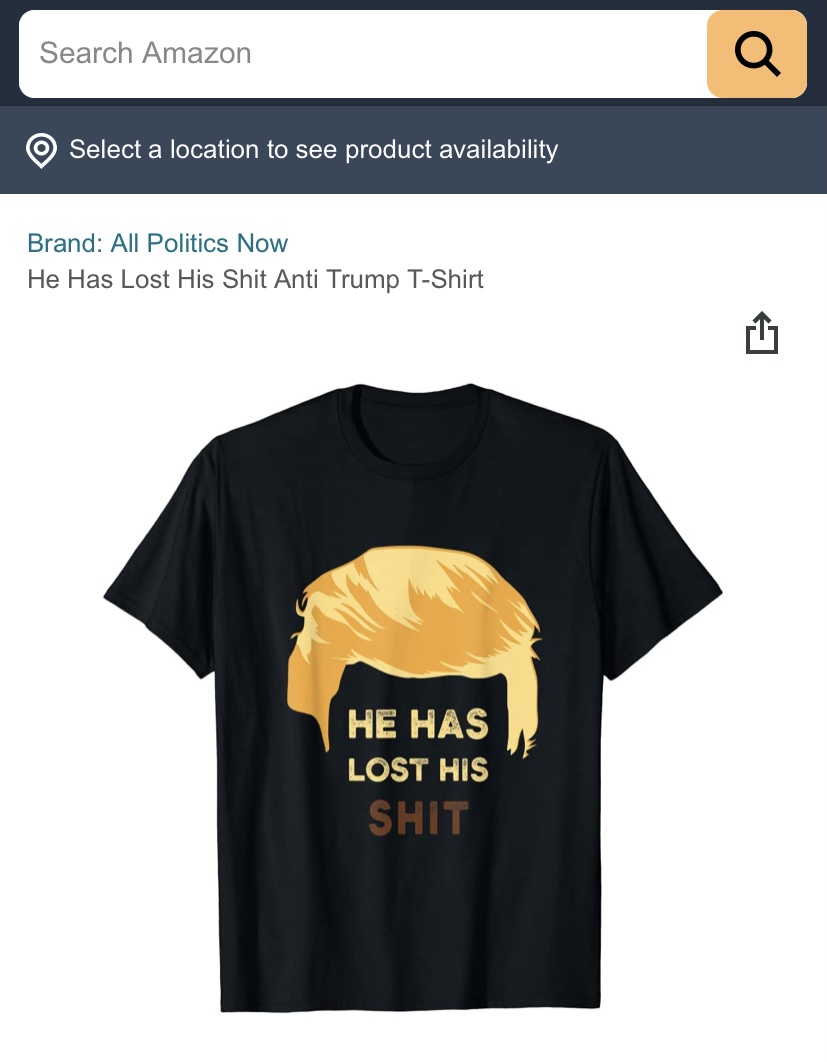Image resolution: width=827 pixels, height=1062 pixels.
Task: Open the black T-shirt product image
Action: 413,698
